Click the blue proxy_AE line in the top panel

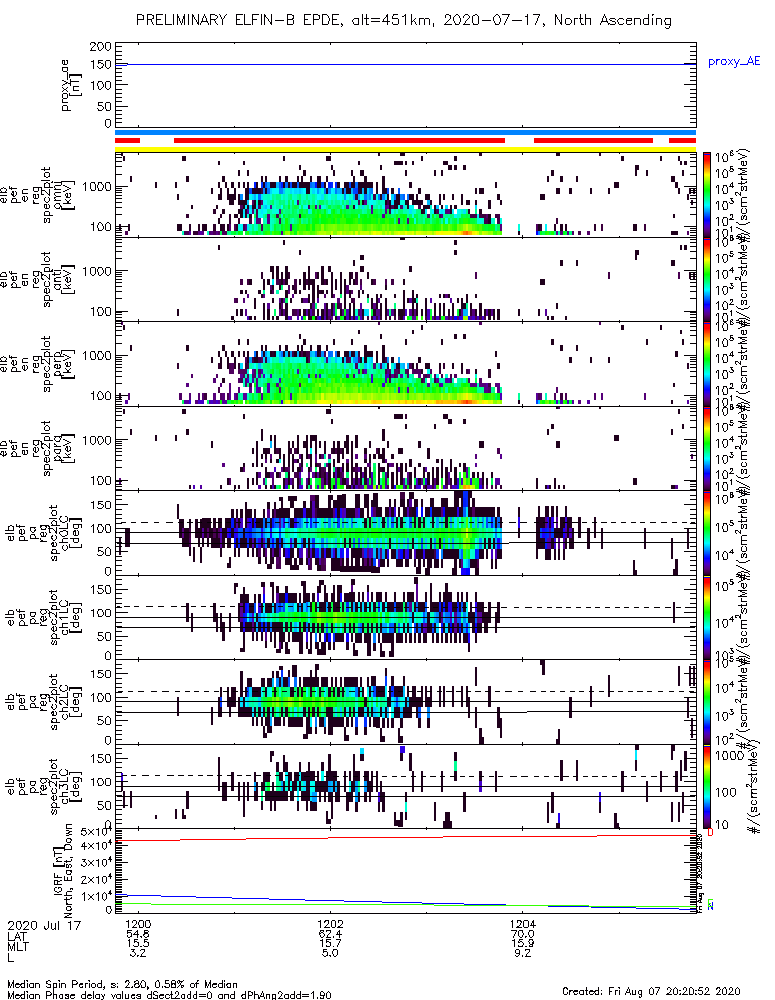point(405,64)
